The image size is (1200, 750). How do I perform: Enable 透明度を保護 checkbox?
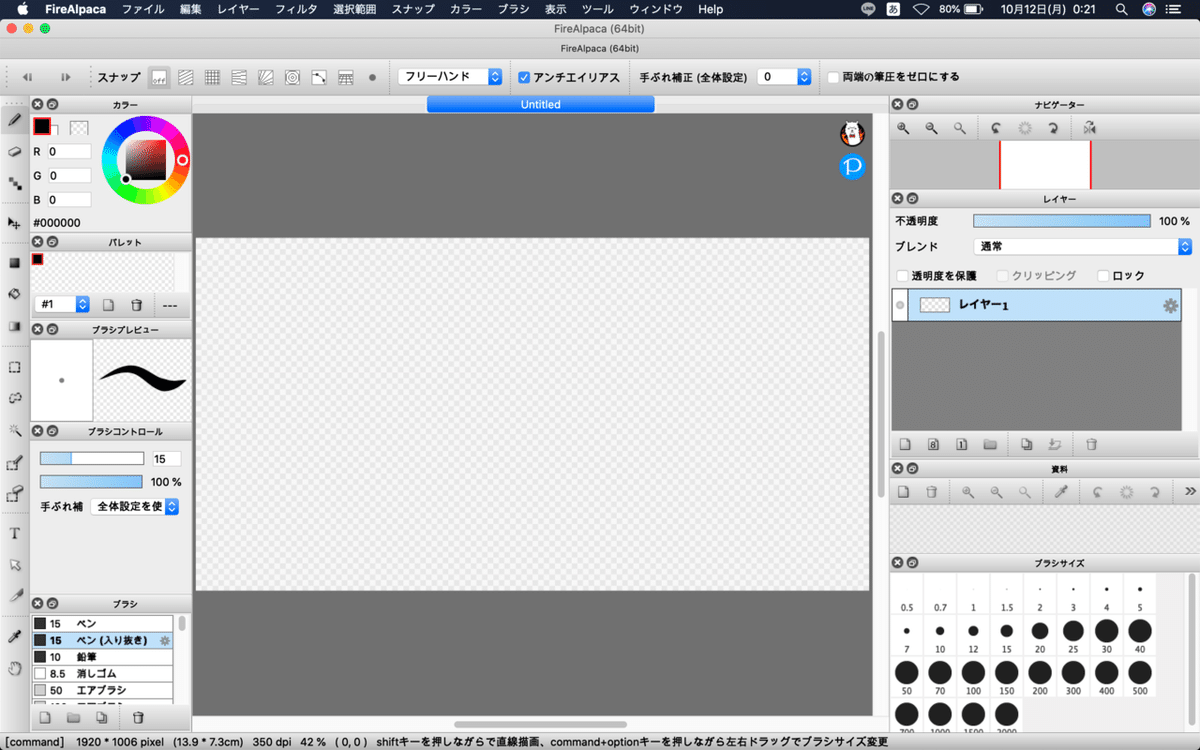click(902, 276)
